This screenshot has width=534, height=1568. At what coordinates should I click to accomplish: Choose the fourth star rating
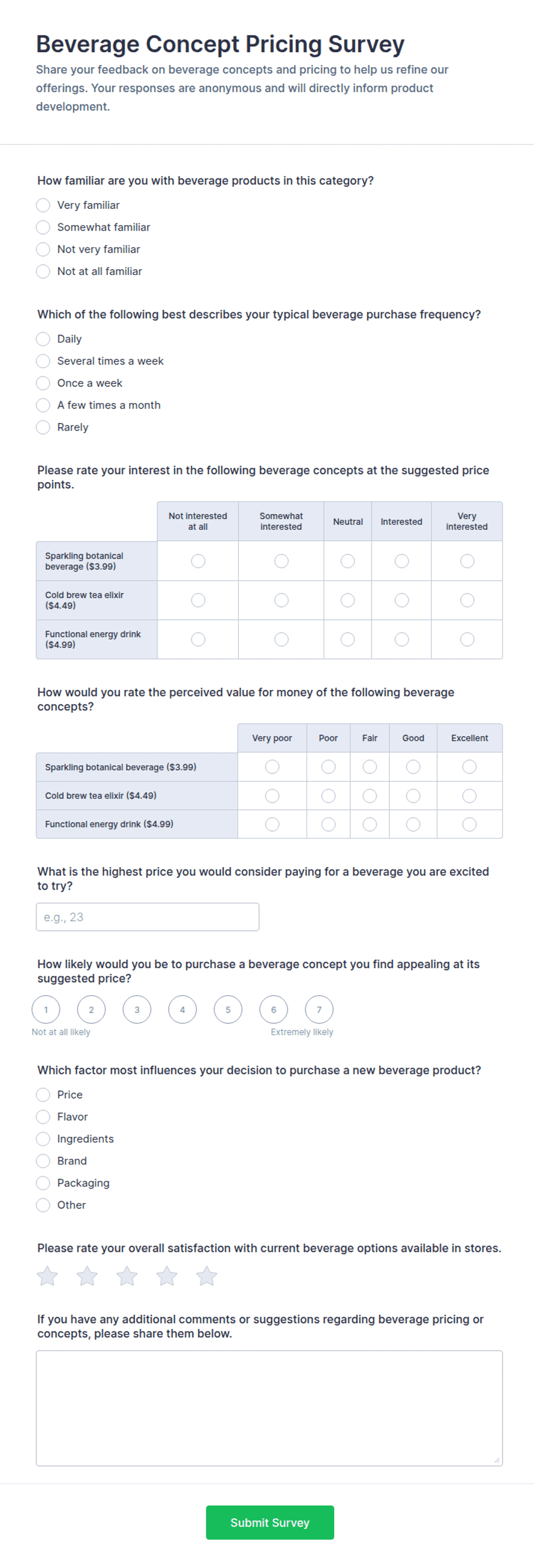pos(167,1276)
